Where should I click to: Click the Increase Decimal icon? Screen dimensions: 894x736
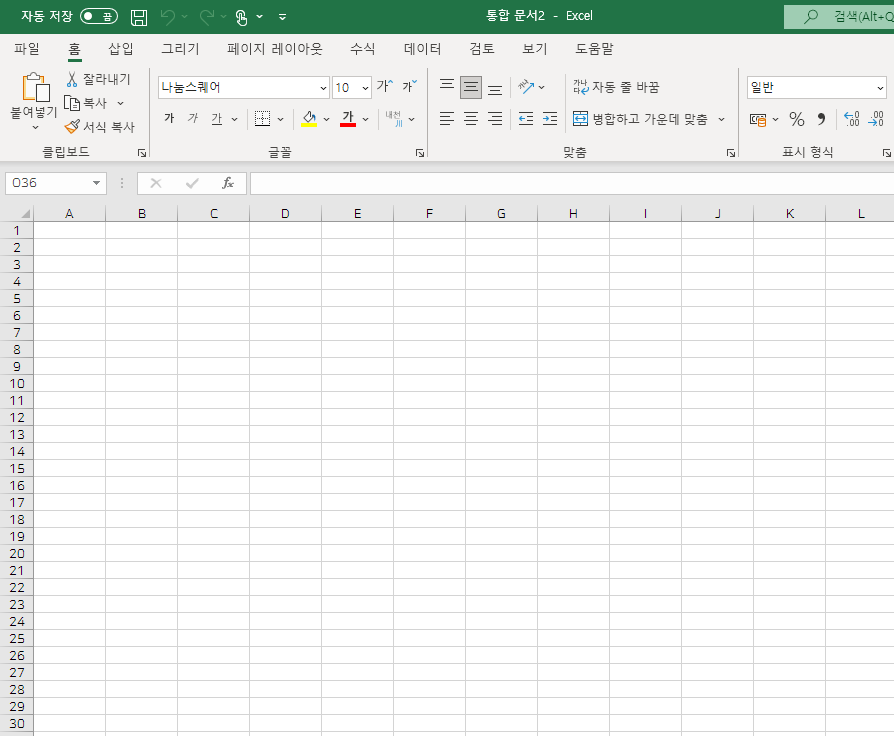click(851, 119)
